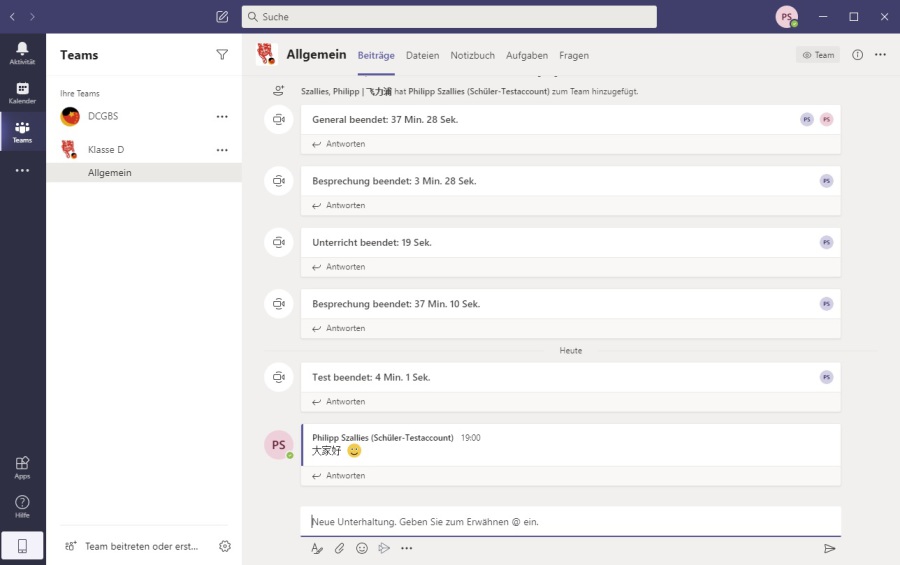Open the Aufgaben tab
This screenshot has width=900, height=565.
pyautogui.click(x=527, y=55)
